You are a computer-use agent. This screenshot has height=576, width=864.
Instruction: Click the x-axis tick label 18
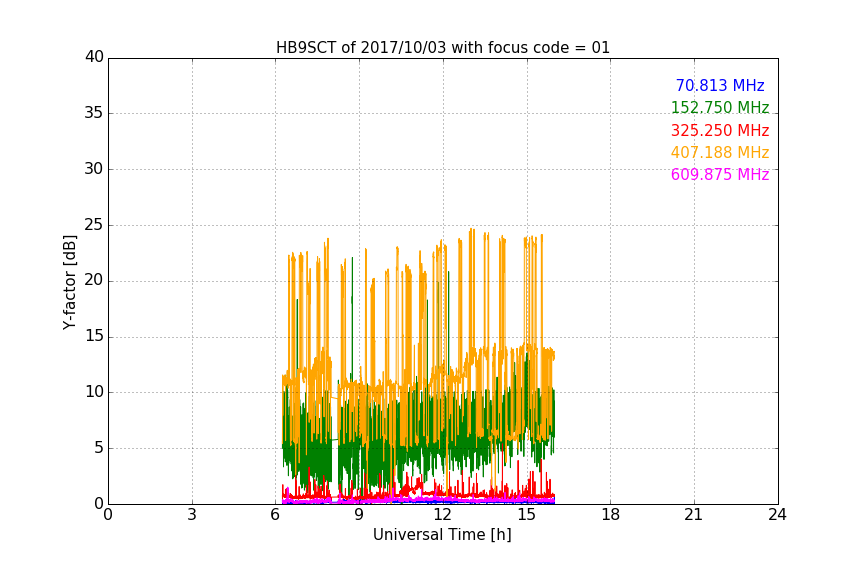pos(611,515)
